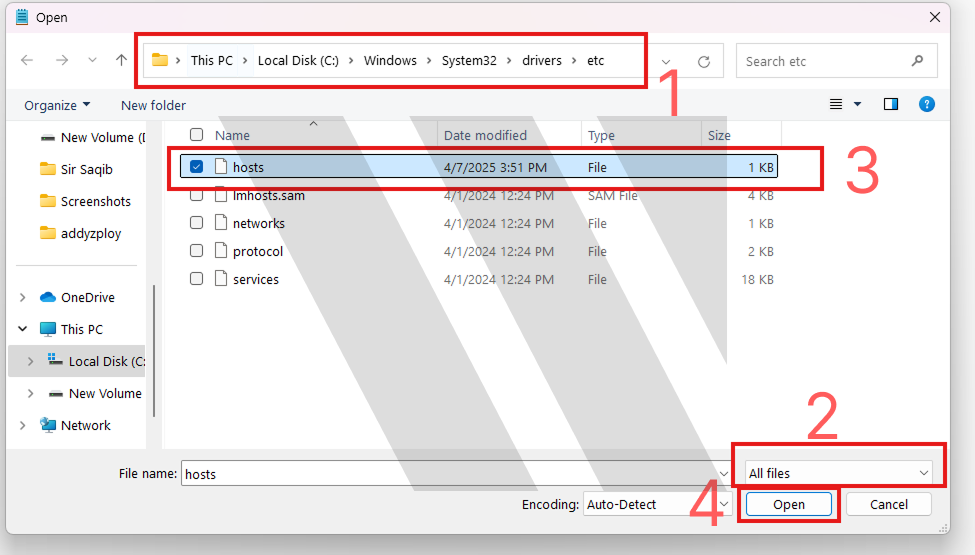Viewport: 975px width, 555px height.
Task: Click the Cancel button
Action: 889,504
